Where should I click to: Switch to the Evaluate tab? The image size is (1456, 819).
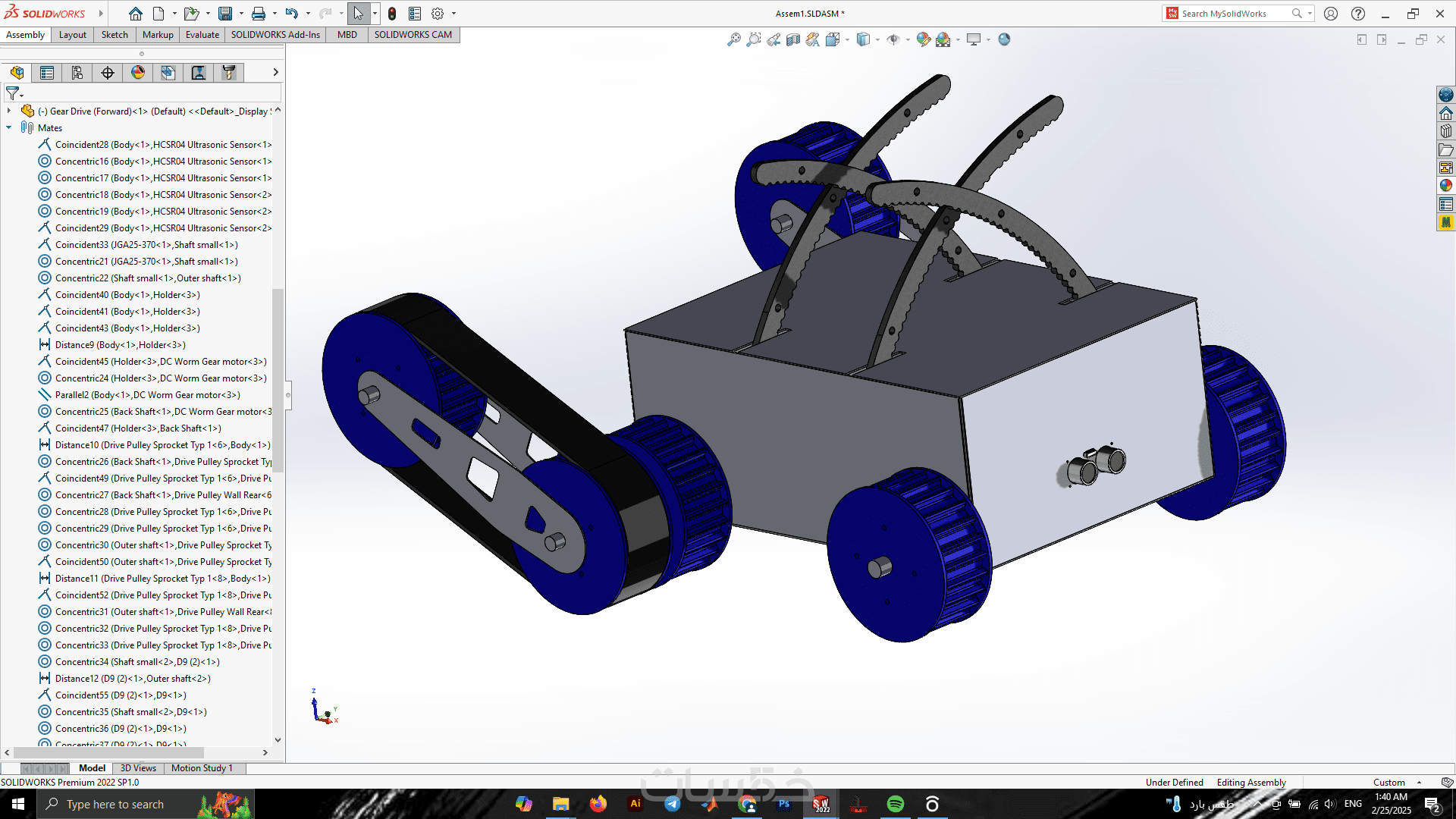(x=202, y=35)
